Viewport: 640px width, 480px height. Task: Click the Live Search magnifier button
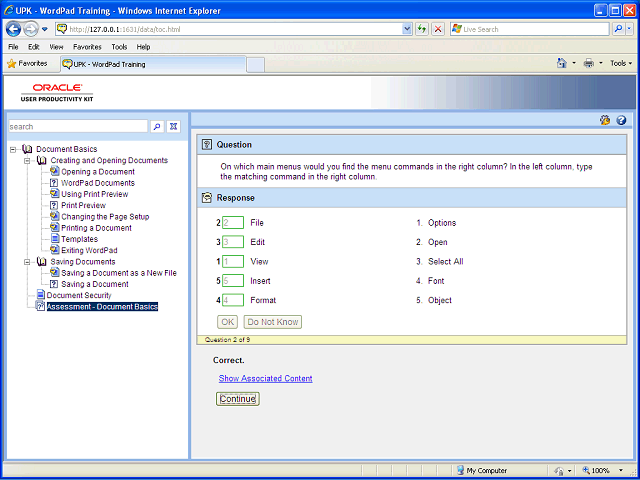click(x=619, y=29)
